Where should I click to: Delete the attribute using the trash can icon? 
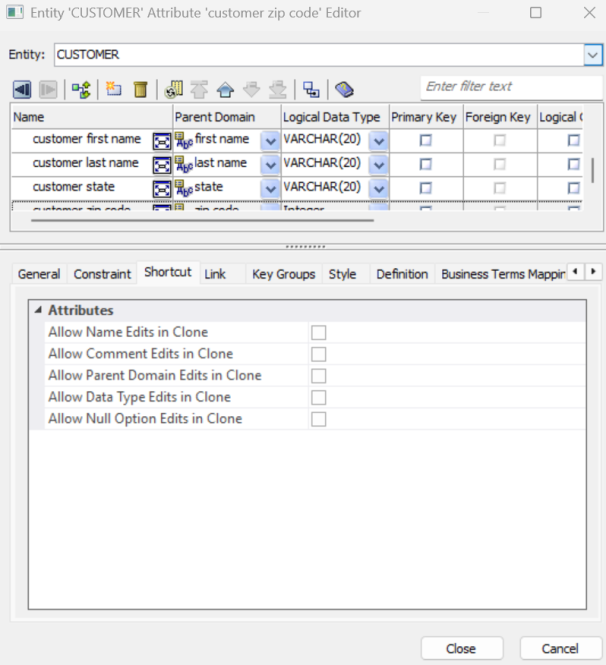point(140,89)
